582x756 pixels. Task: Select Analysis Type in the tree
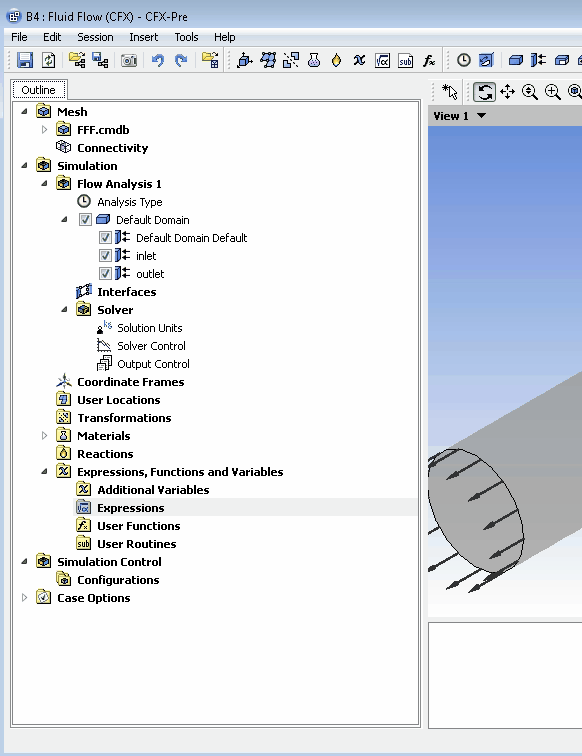[130, 202]
